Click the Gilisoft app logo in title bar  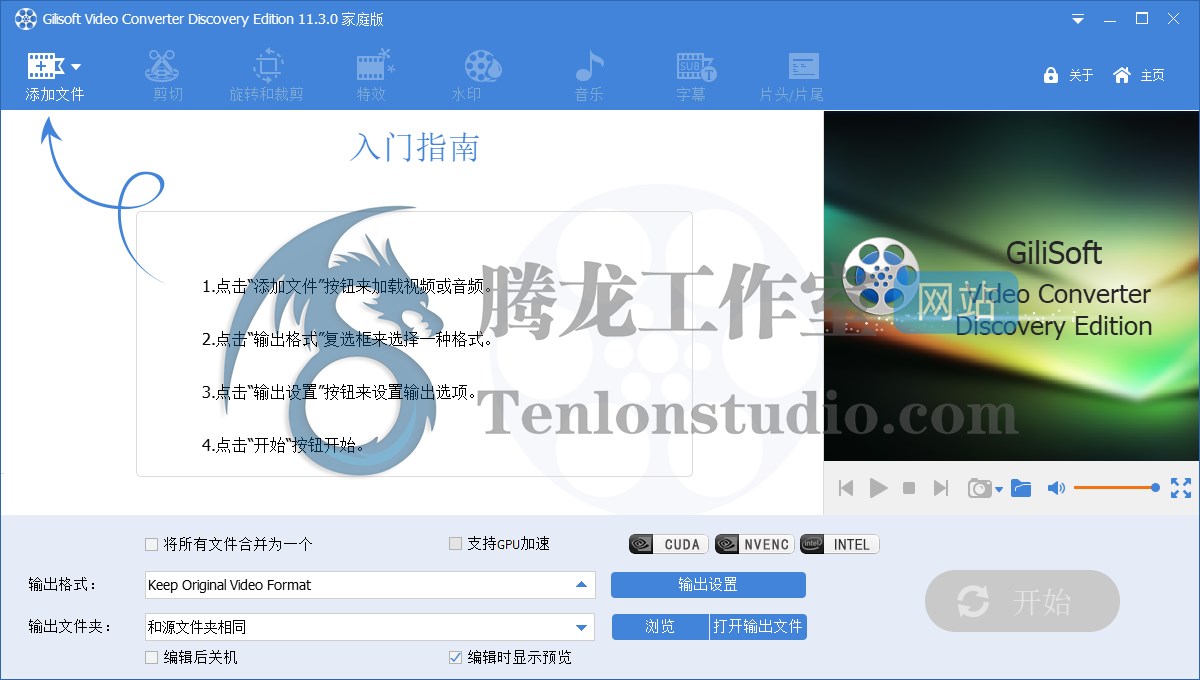tap(25, 19)
